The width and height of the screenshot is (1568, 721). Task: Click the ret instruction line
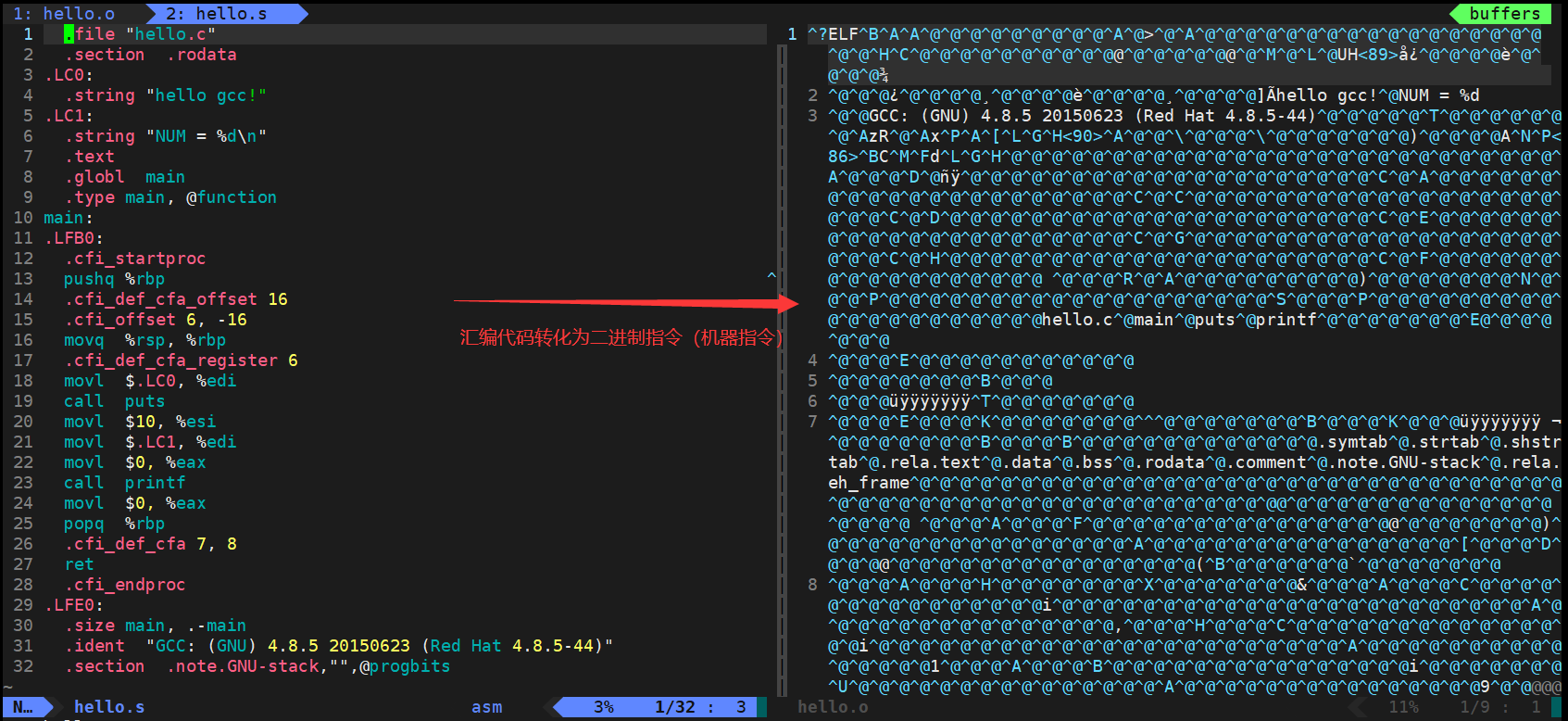point(79,564)
